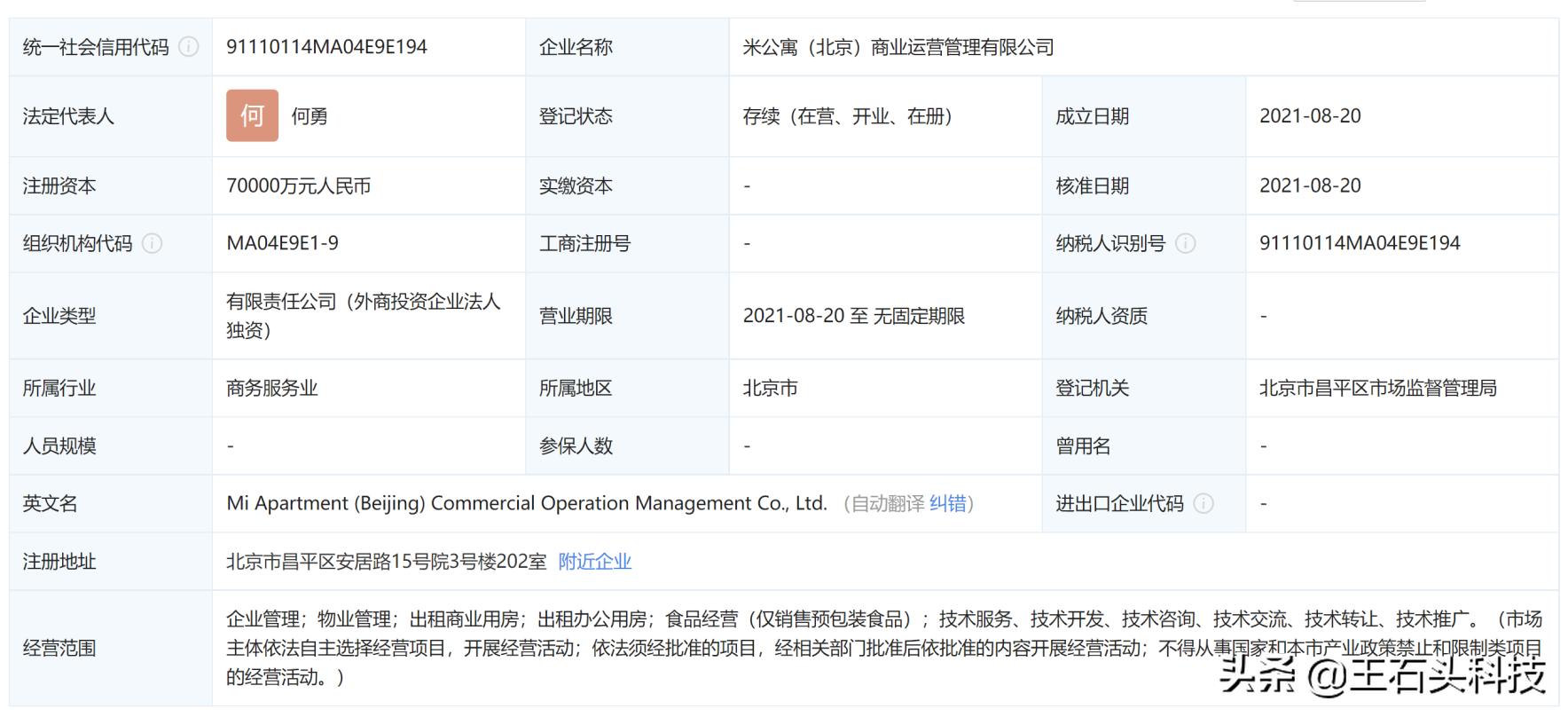Select taxpayer ID value 91110114MA04E9E194
1568x717 pixels.
[1360, 243]
